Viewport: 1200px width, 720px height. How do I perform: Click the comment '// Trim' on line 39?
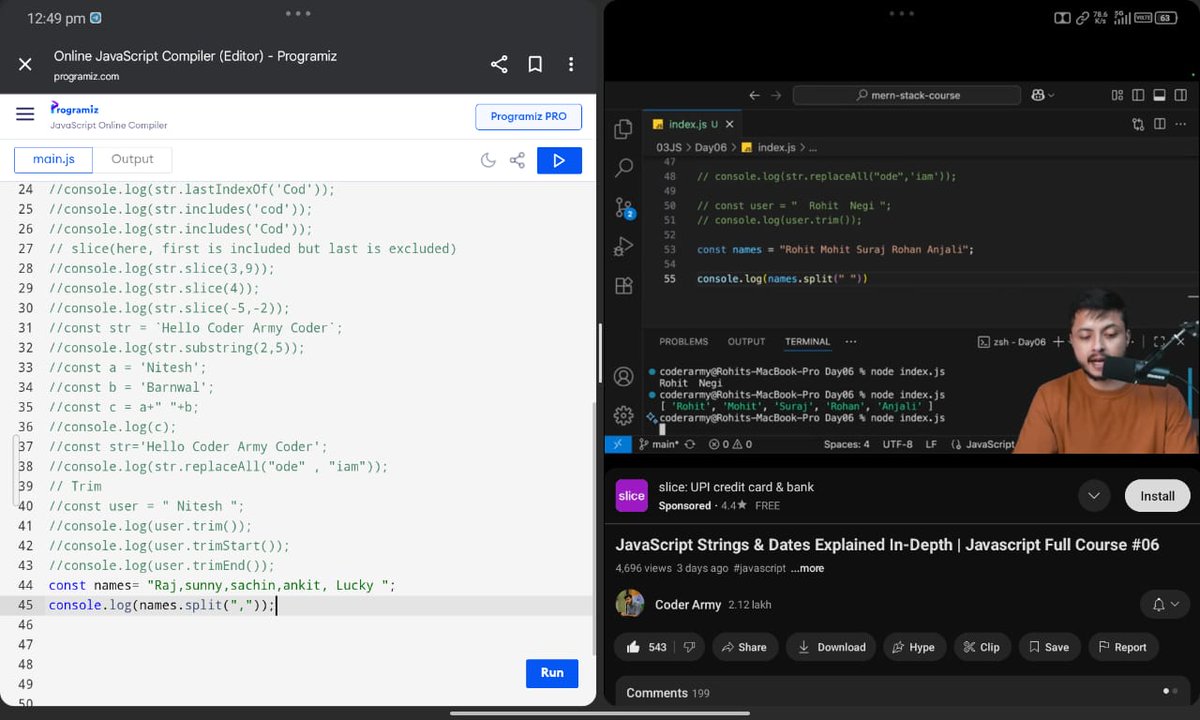pos(75,486)
